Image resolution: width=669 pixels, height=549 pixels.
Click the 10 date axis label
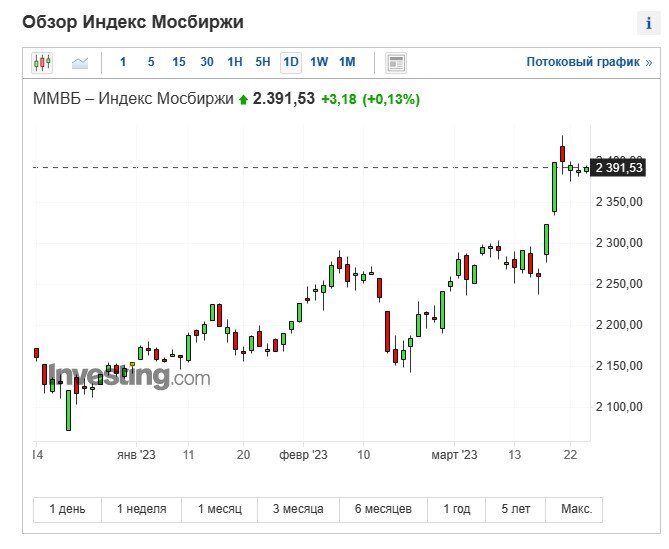click(x=363, y=455)
